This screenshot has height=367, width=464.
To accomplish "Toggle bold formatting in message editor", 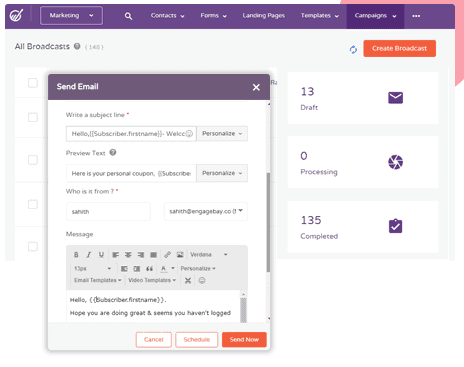I will (x=76, y=255).
